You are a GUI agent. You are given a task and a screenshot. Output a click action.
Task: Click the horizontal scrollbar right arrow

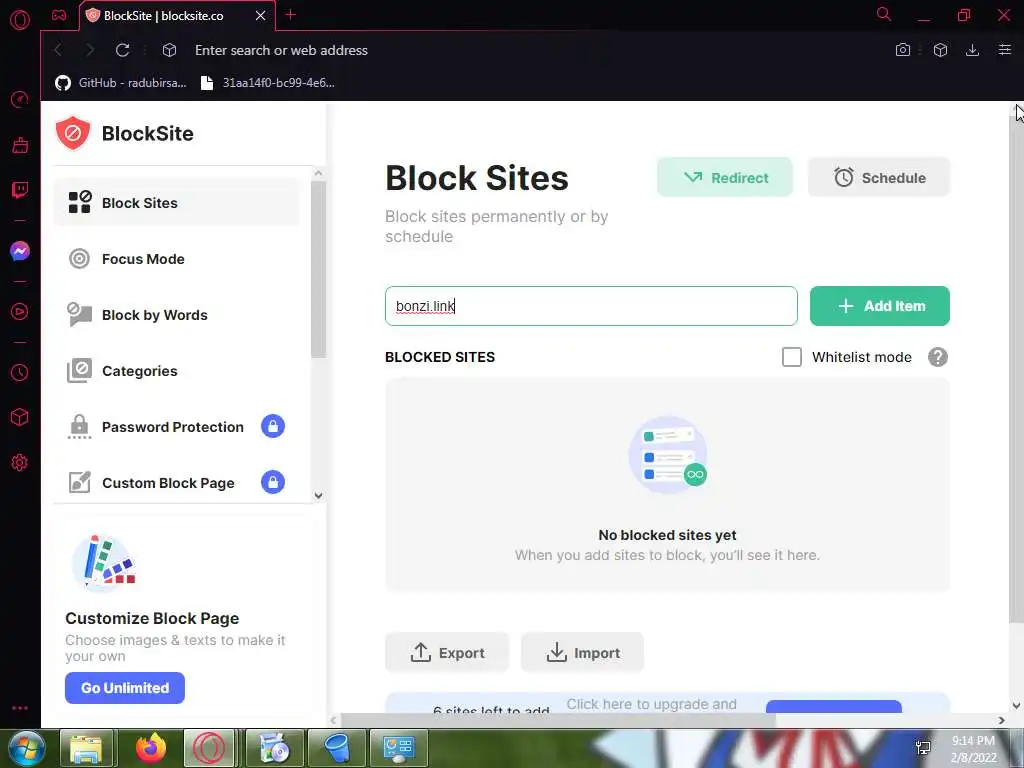pyautogui.click(x=1001, y=720)
